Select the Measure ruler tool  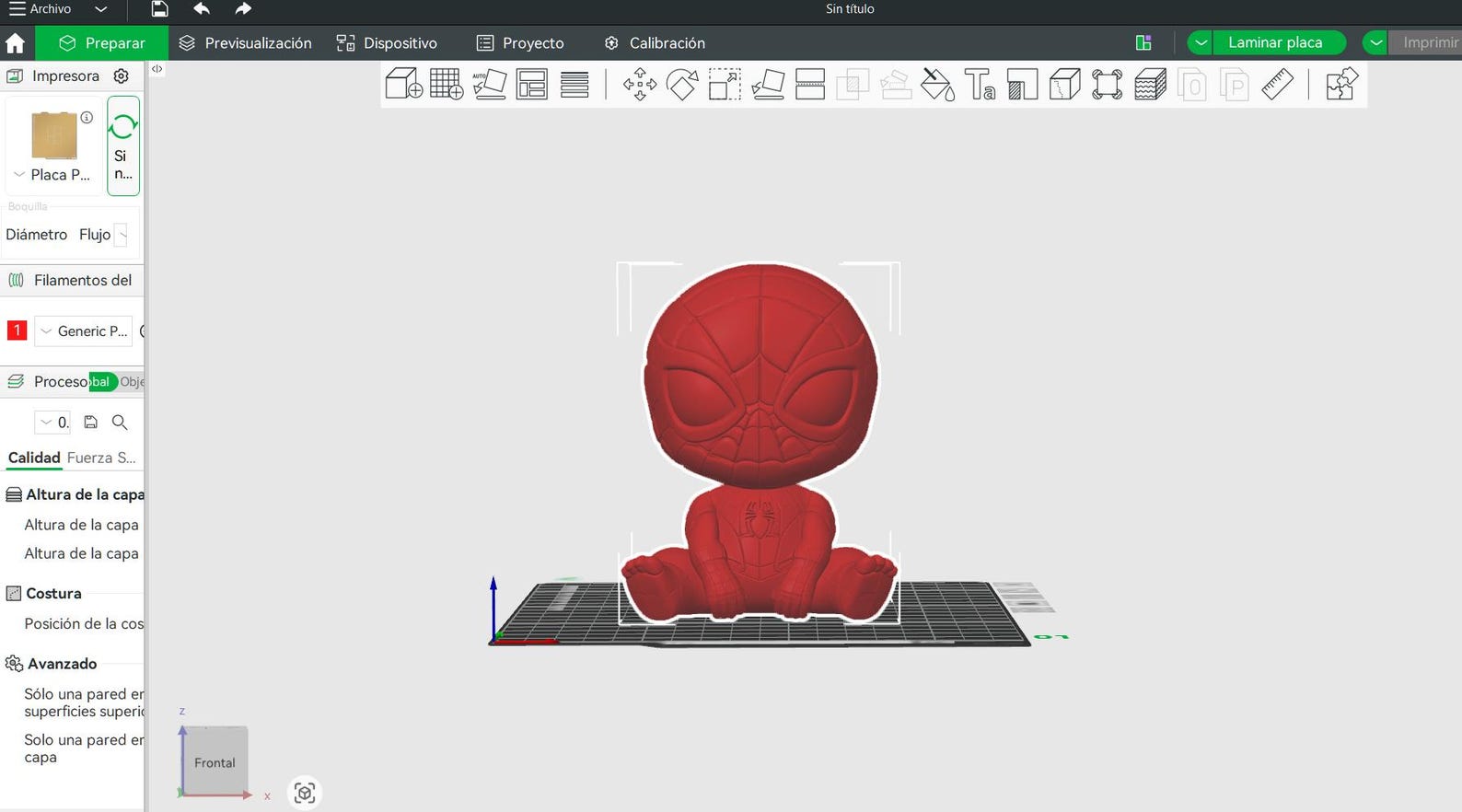coord(1277,85)
